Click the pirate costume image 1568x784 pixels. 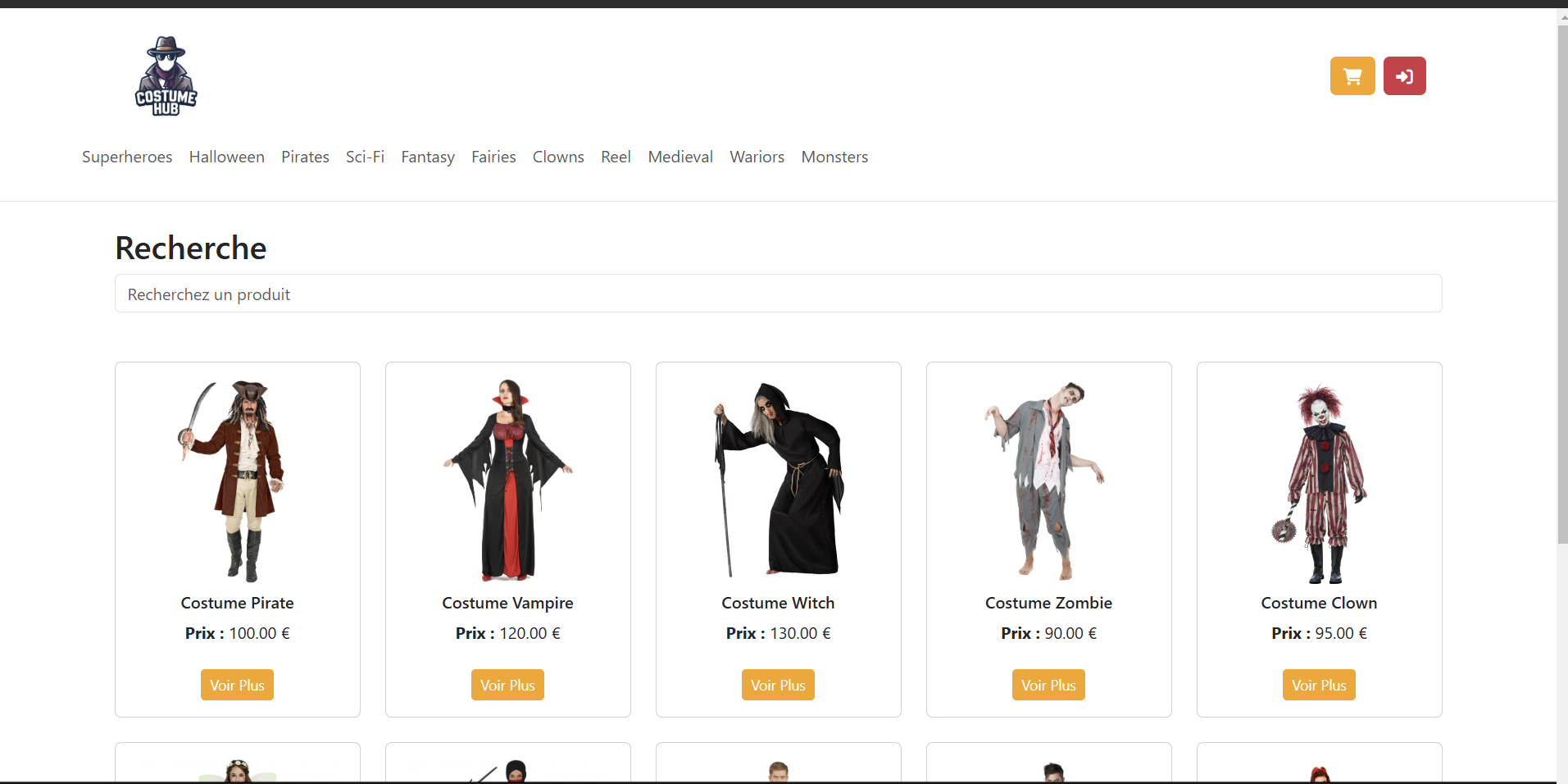coord(237,481)
